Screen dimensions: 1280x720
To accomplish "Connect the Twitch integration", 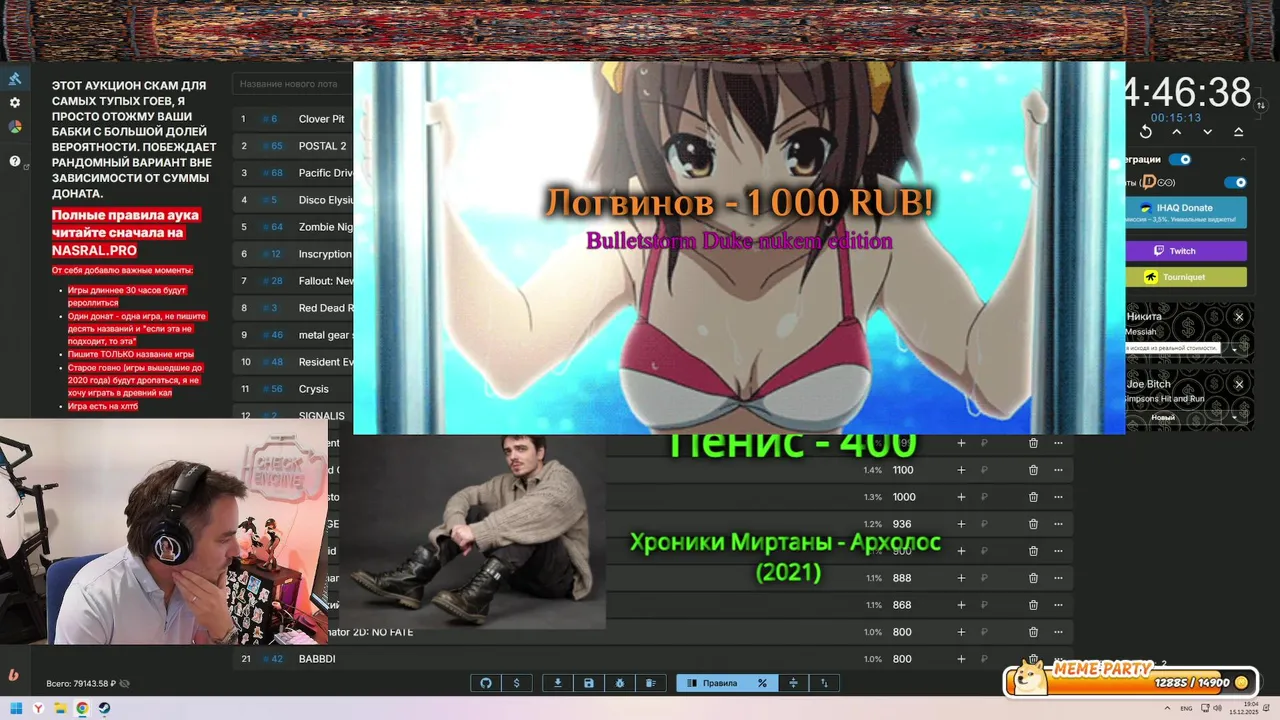I will [x=1185, y=251].
